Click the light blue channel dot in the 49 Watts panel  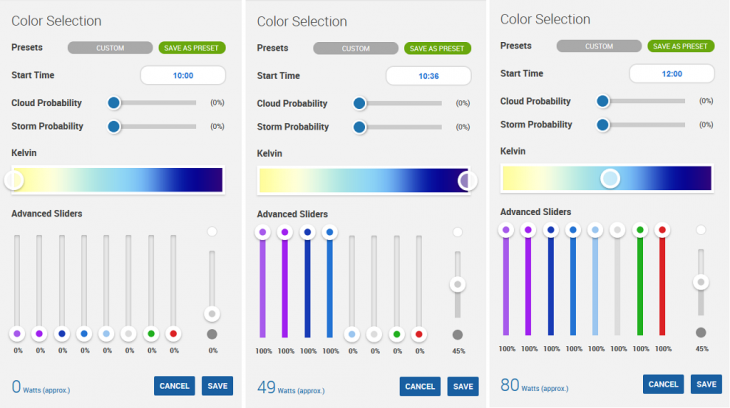tap(351, 334)
